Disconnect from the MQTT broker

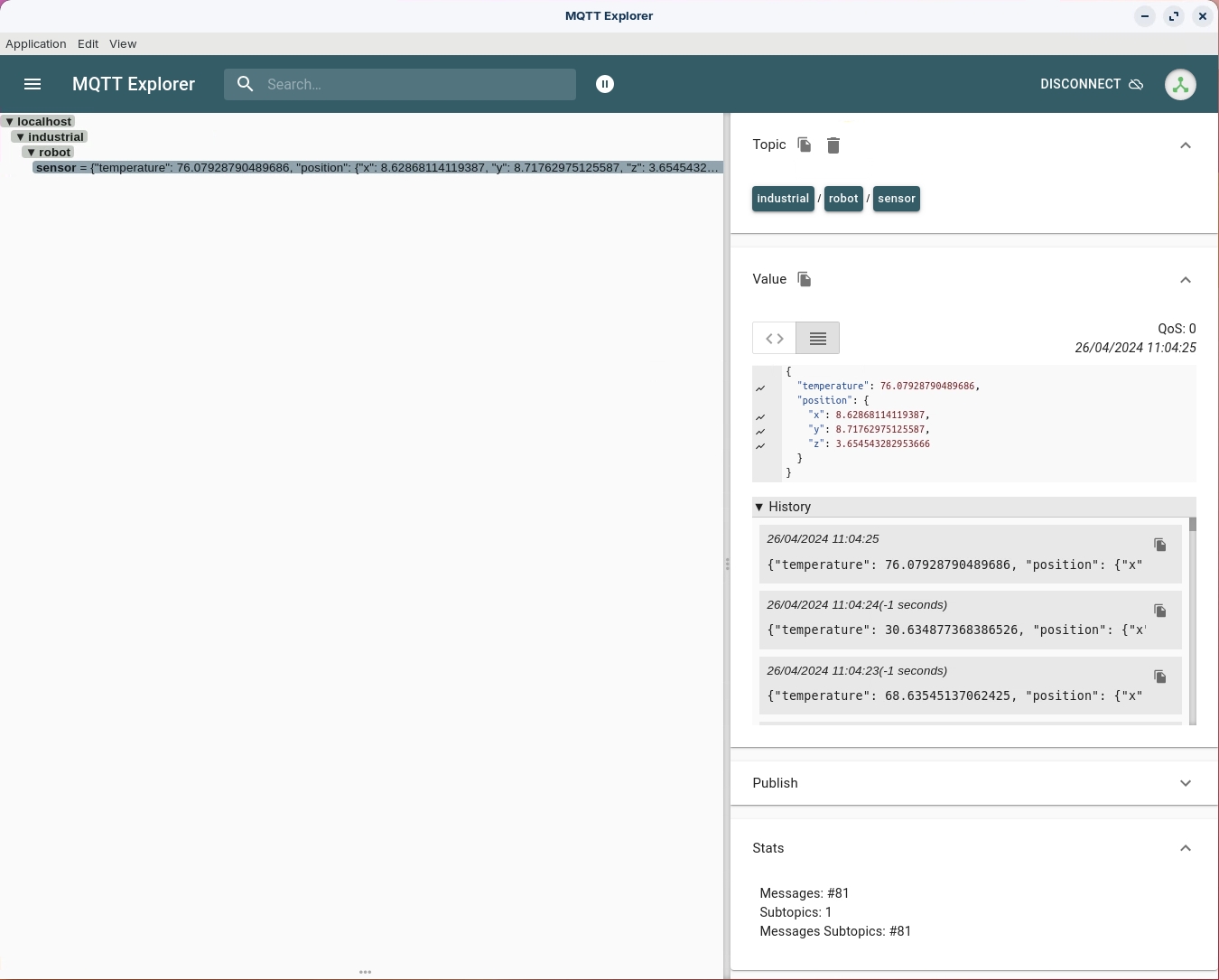pos(1092,84)
